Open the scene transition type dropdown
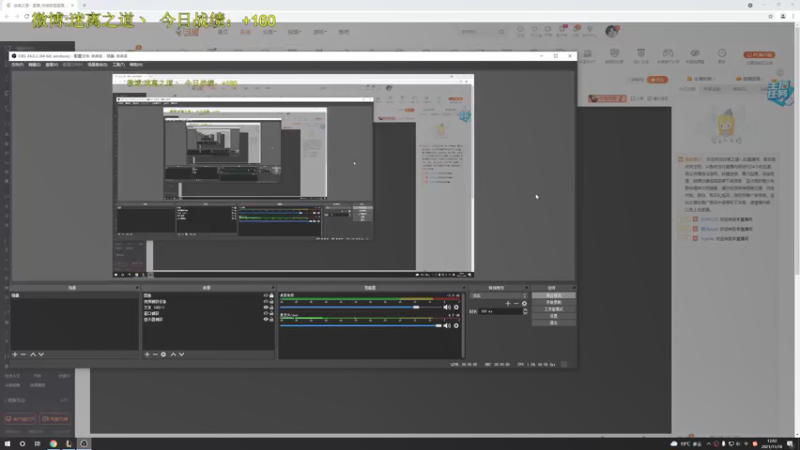This screenshot has height=450, width=800. click(x=498, y=295)
